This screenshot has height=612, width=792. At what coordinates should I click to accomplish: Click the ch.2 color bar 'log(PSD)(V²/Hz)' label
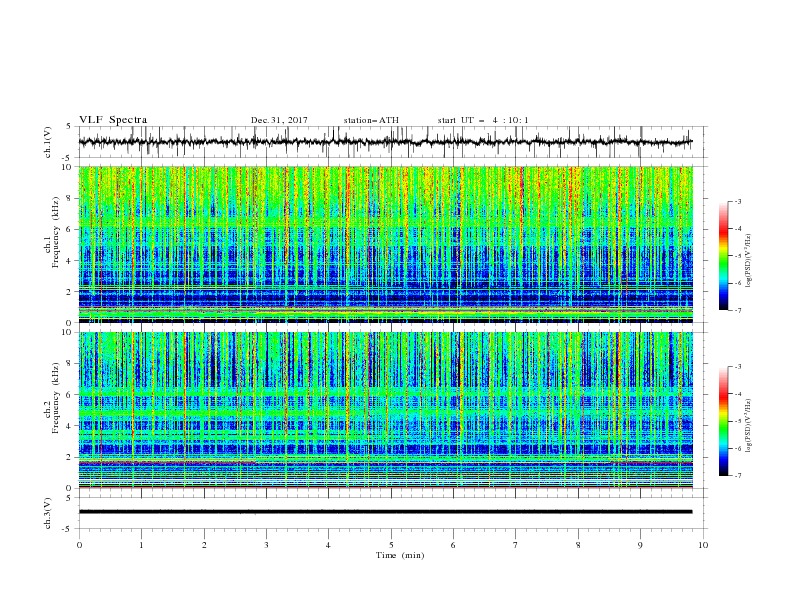coord(749,426)
